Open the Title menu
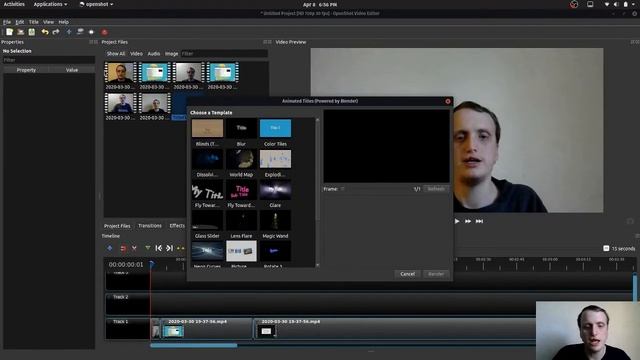 33,22
